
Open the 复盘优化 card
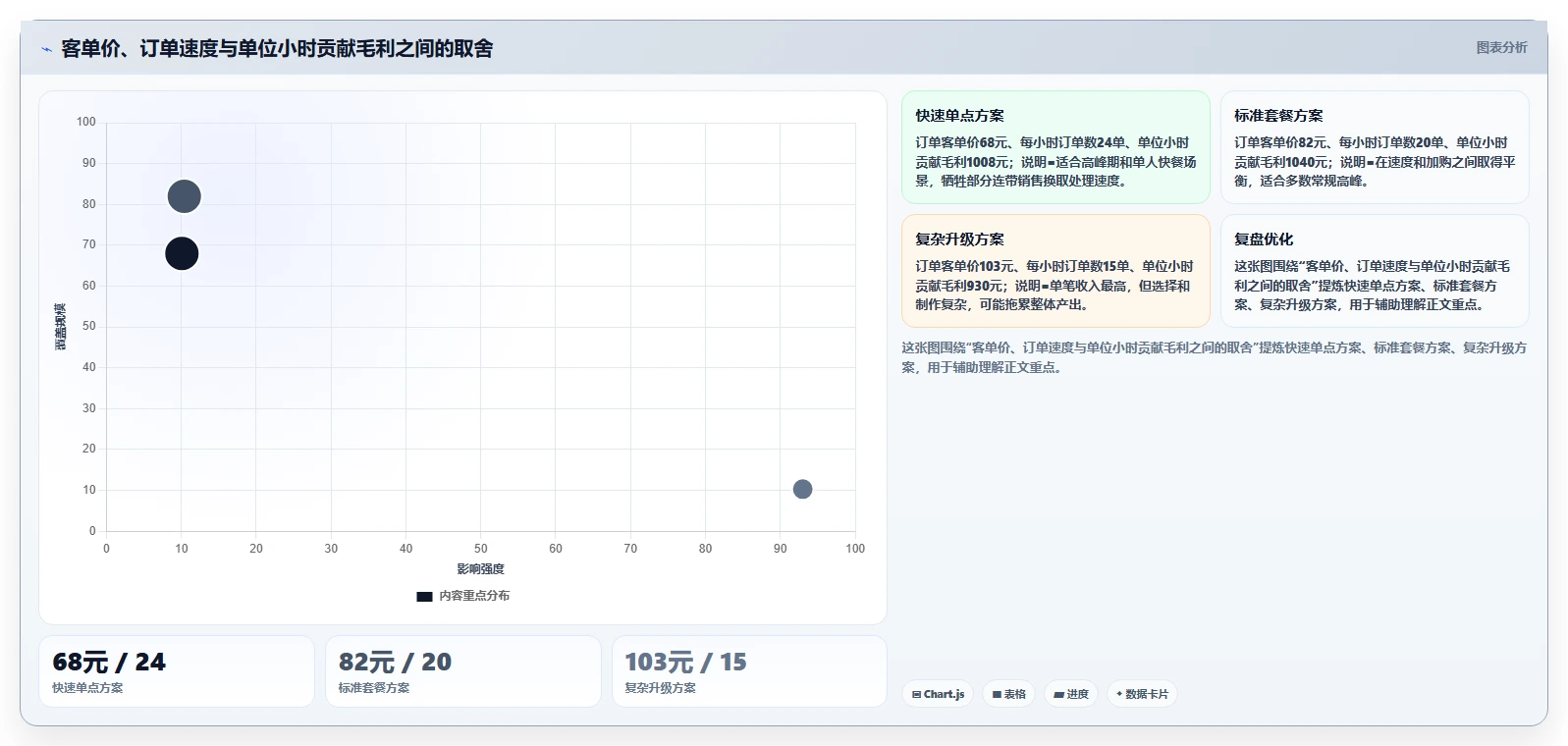coord(1375,271)
